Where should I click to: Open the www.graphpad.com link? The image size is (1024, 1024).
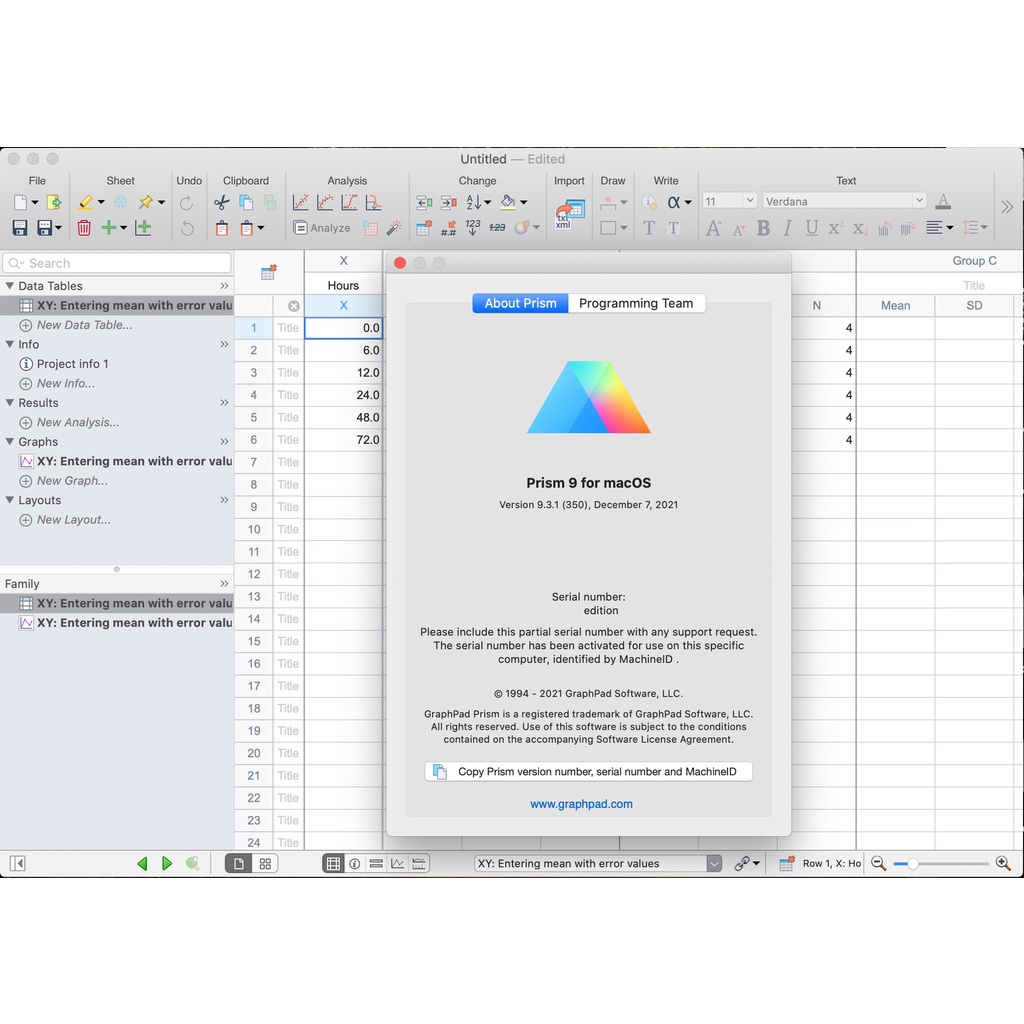coord(581,804)
